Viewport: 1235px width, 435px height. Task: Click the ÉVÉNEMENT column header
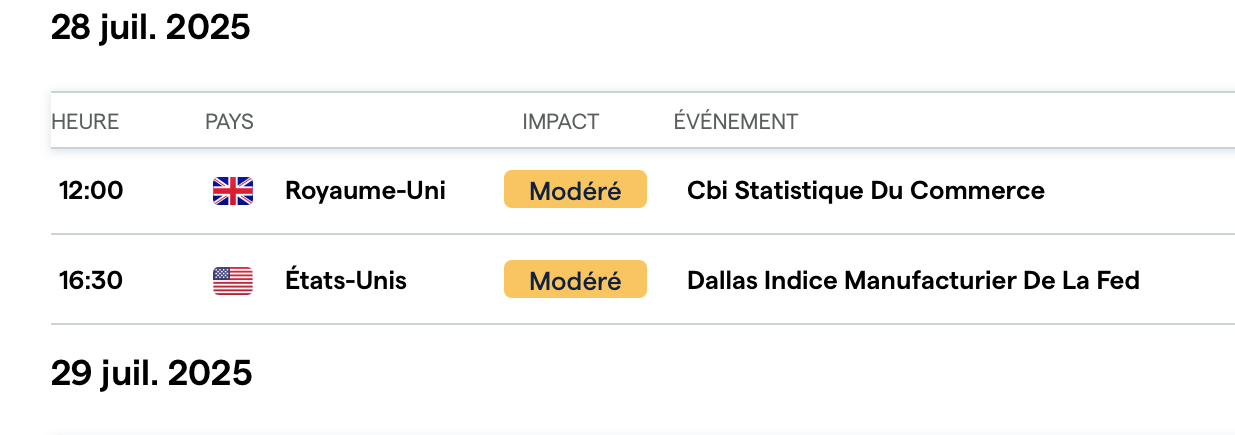pos(735,122)
